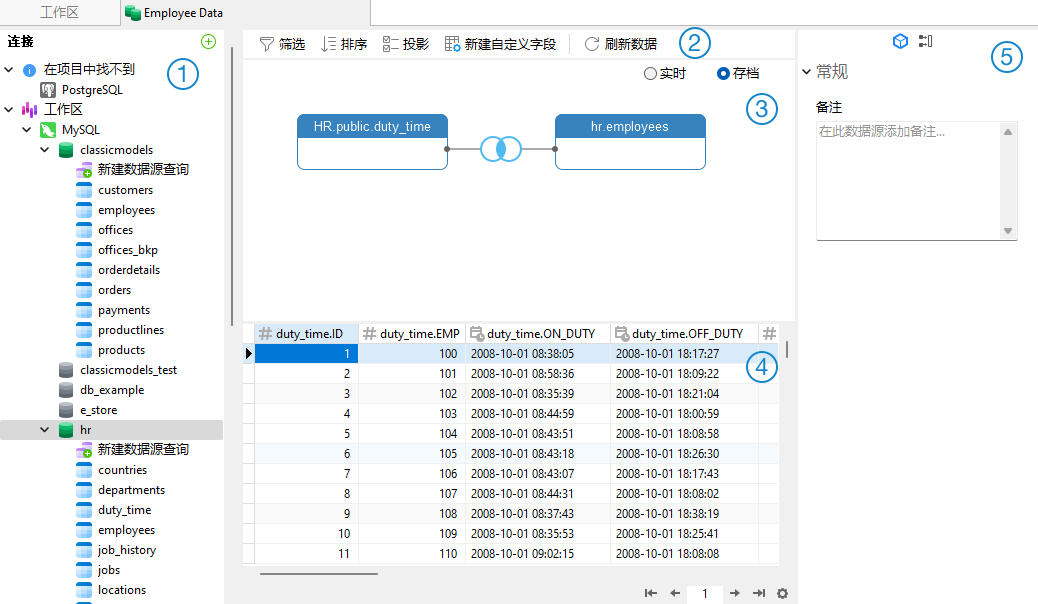
Task: Click the join Venn diagram between the tables
Action: coord(501,148)
